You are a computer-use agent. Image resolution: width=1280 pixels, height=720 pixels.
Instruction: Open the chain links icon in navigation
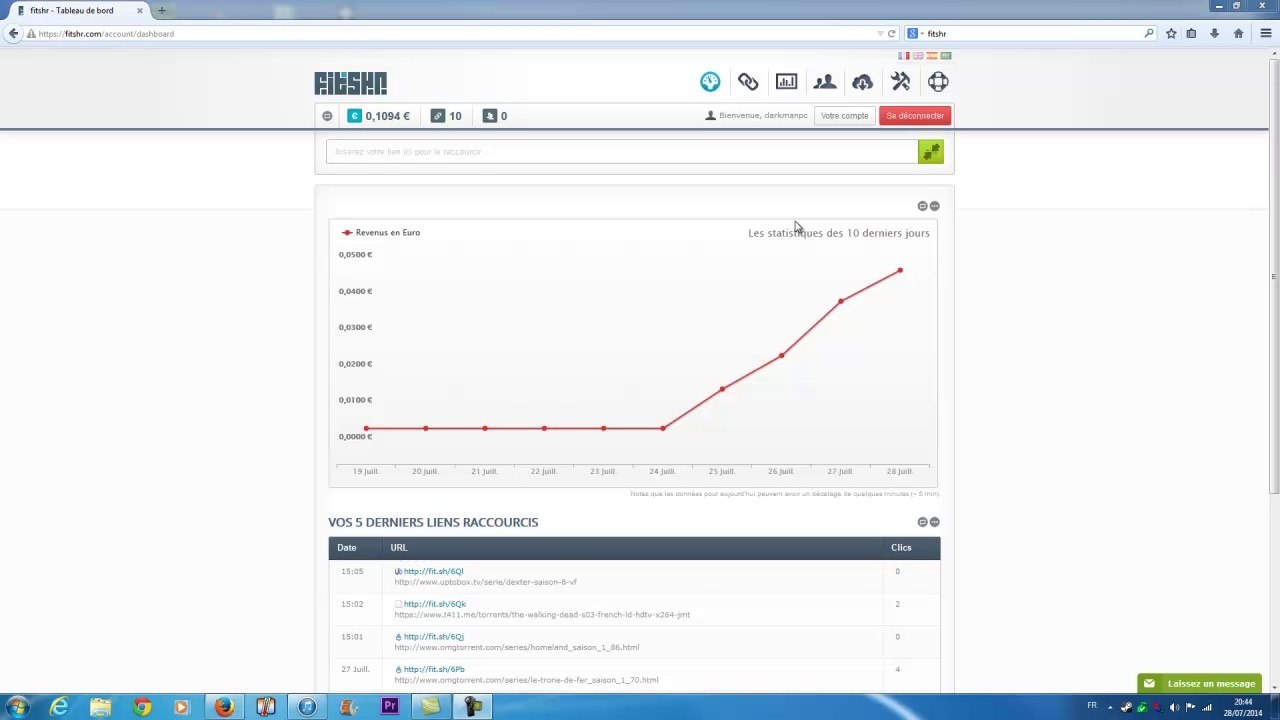pyautogui.click(x=748, y=82)
